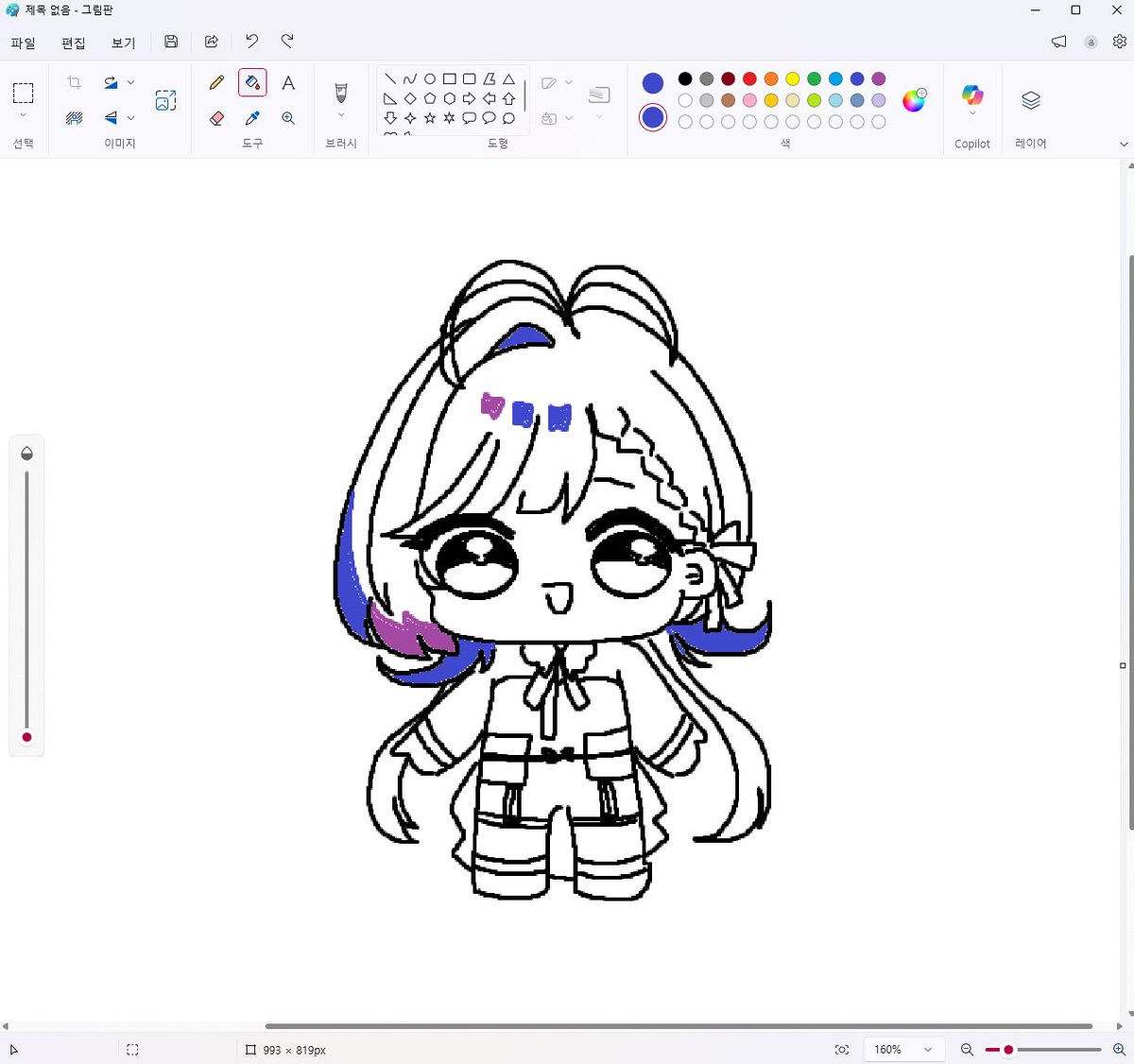Select the Pencil tool
The width and height of the screenshot is (1134, 1064).
pos(216,82)
